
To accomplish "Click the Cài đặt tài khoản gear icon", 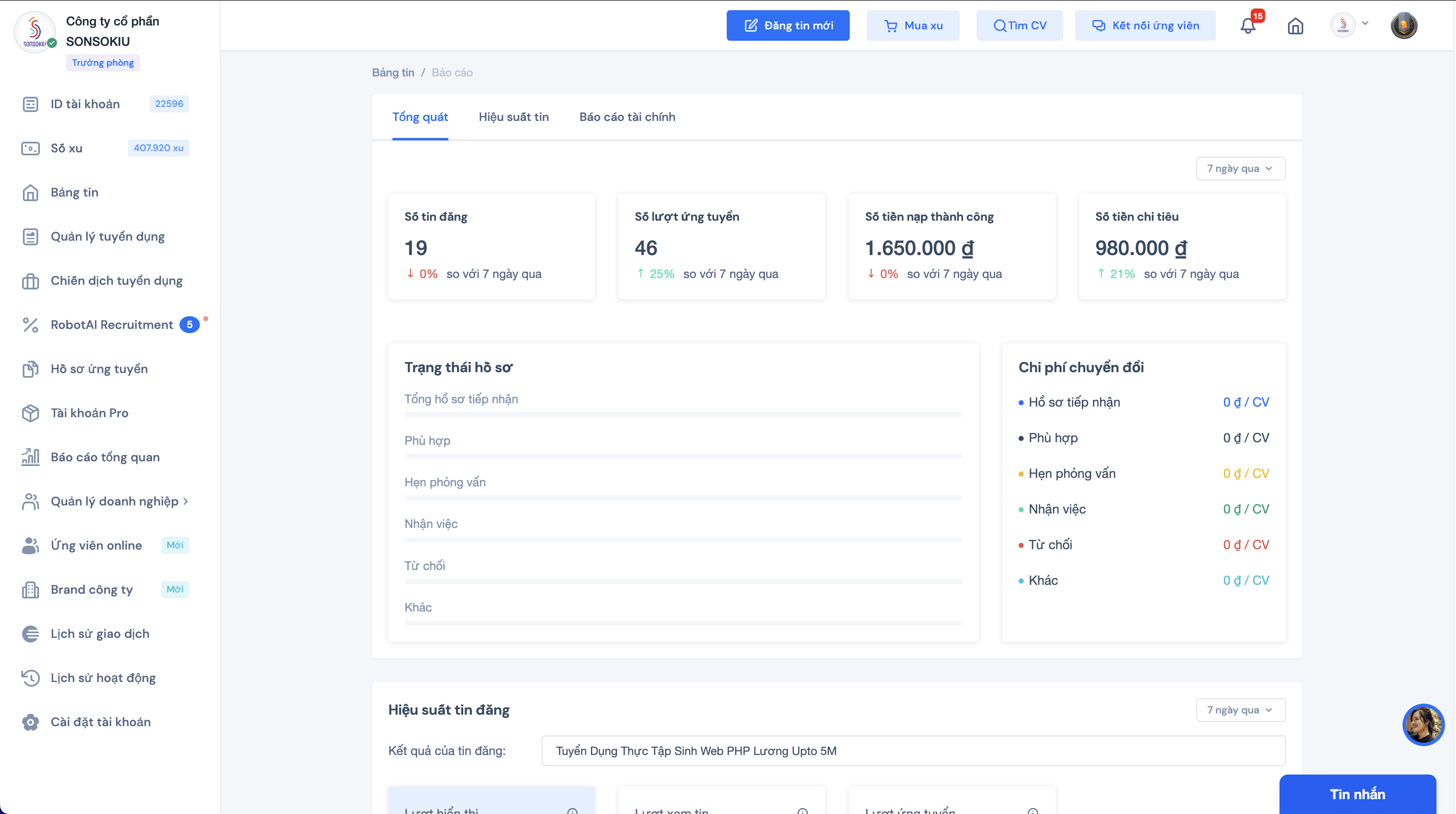I will click(31, 722).
